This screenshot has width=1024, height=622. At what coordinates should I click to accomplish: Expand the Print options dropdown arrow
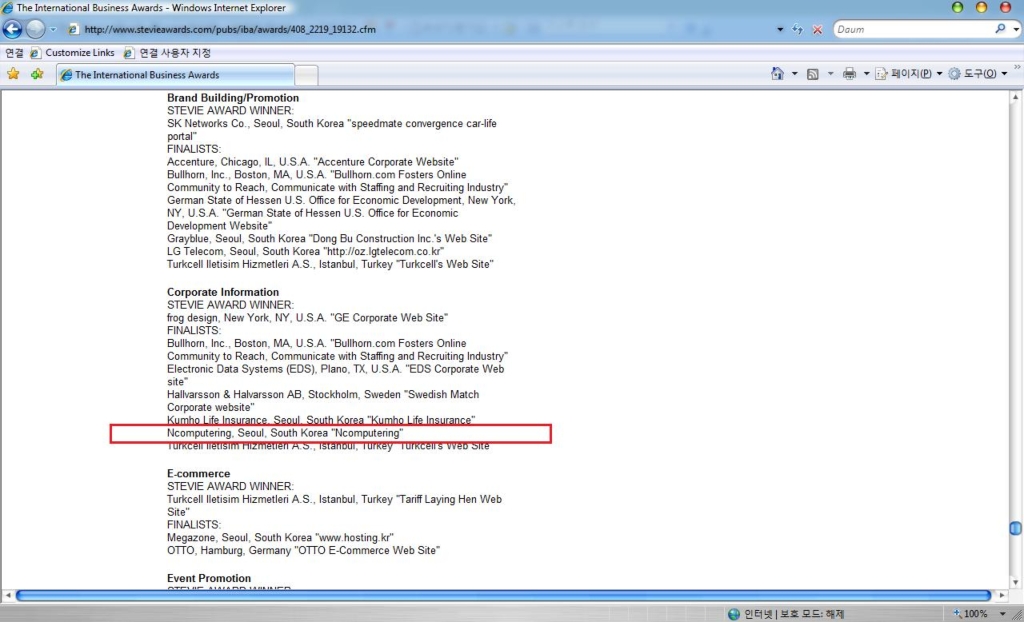click(867, 74)
